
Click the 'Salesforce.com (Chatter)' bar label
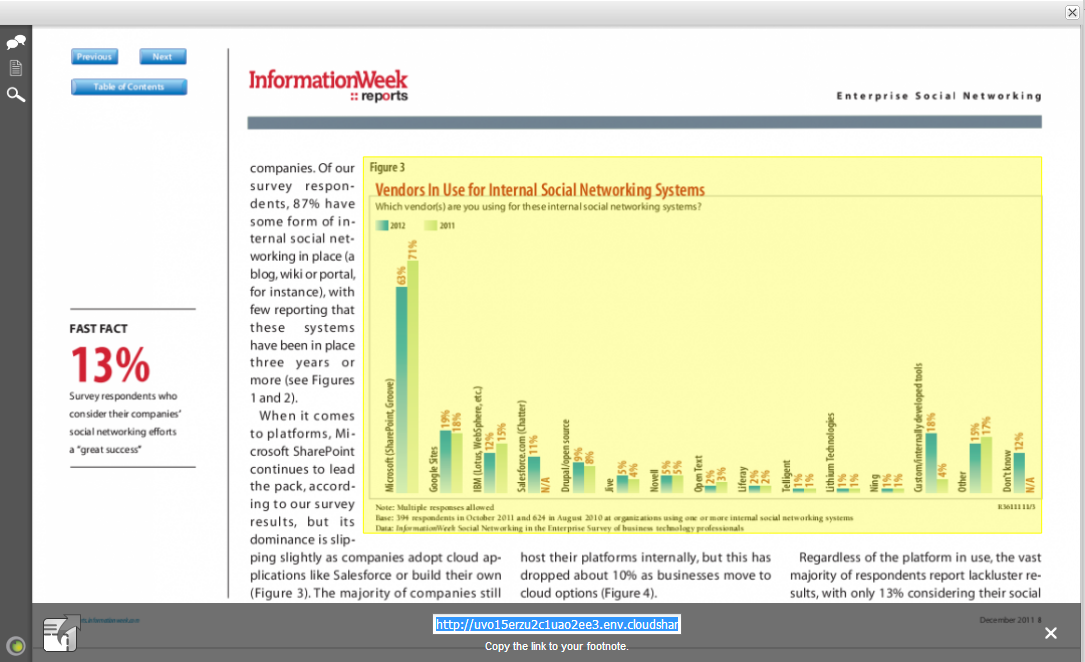pos(522,445)
